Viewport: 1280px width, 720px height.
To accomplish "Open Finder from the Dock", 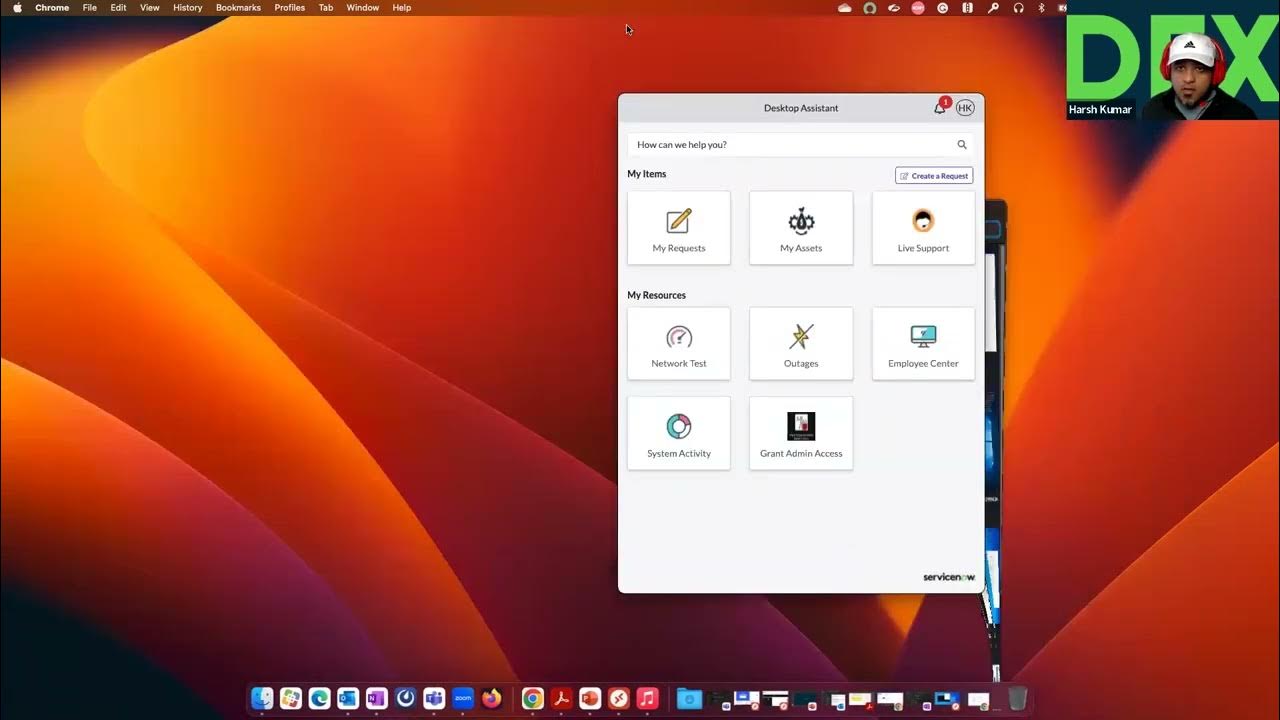I will click(262, 698).
